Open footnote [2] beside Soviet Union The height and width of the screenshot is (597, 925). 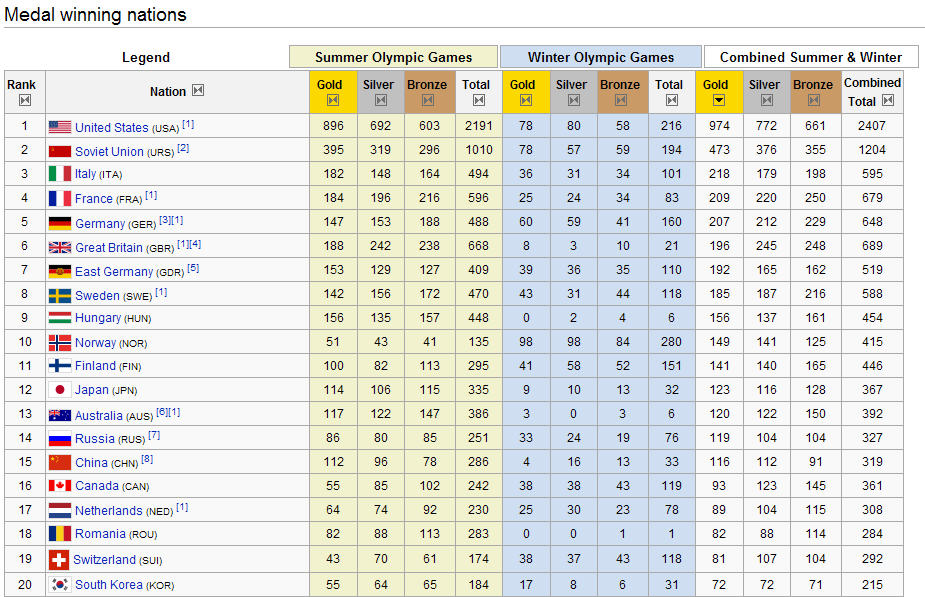[183, 148]
